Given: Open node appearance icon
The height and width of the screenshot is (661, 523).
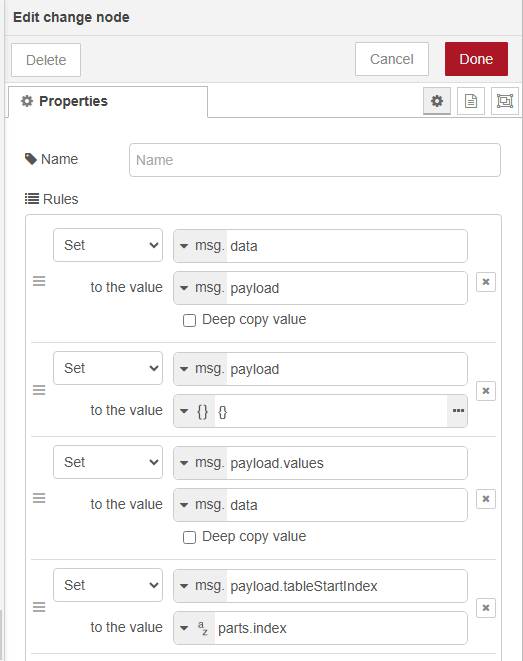Looking at the screenshot, I should click(504, 101).
